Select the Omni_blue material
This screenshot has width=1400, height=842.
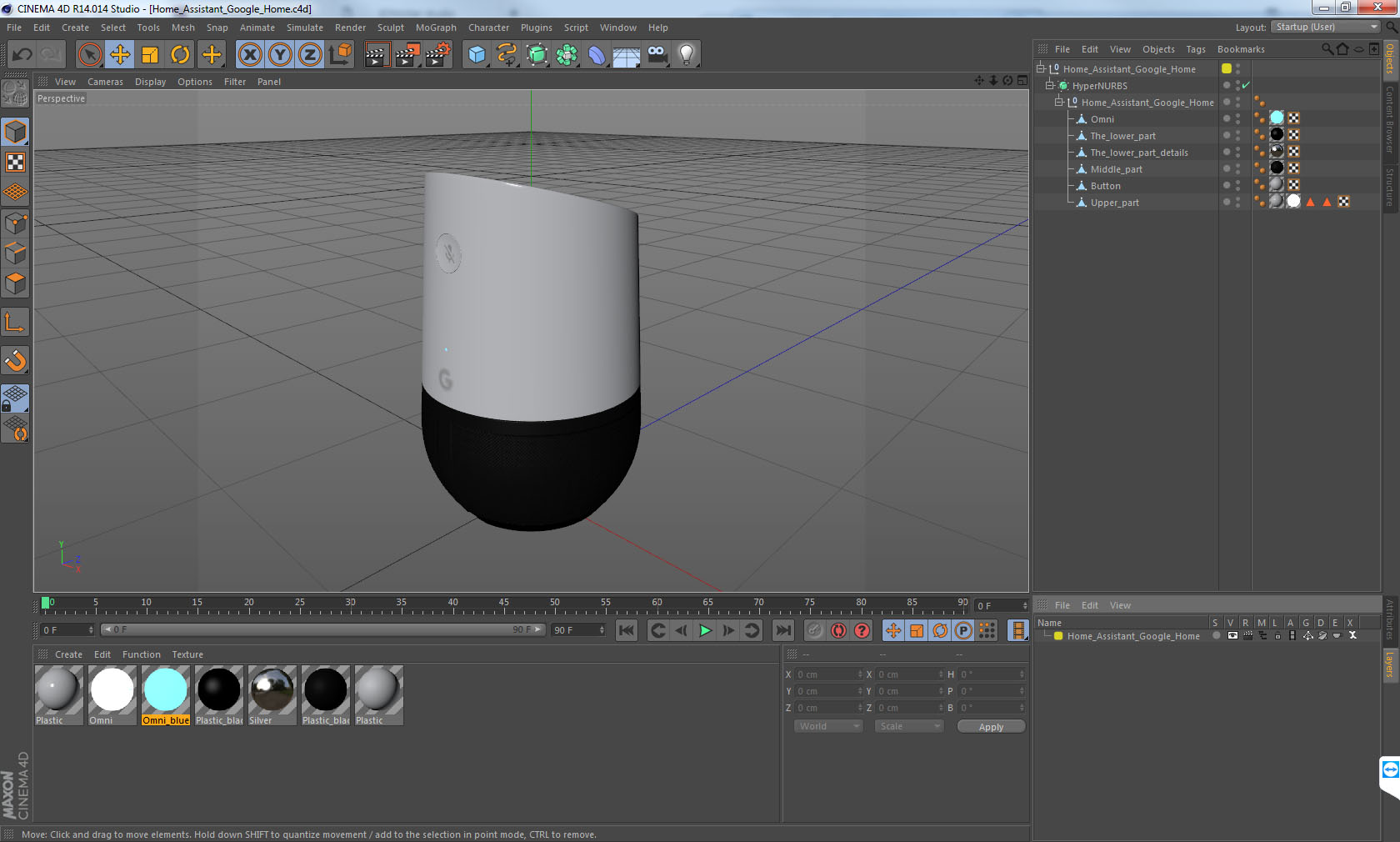(x=165, y=694)
